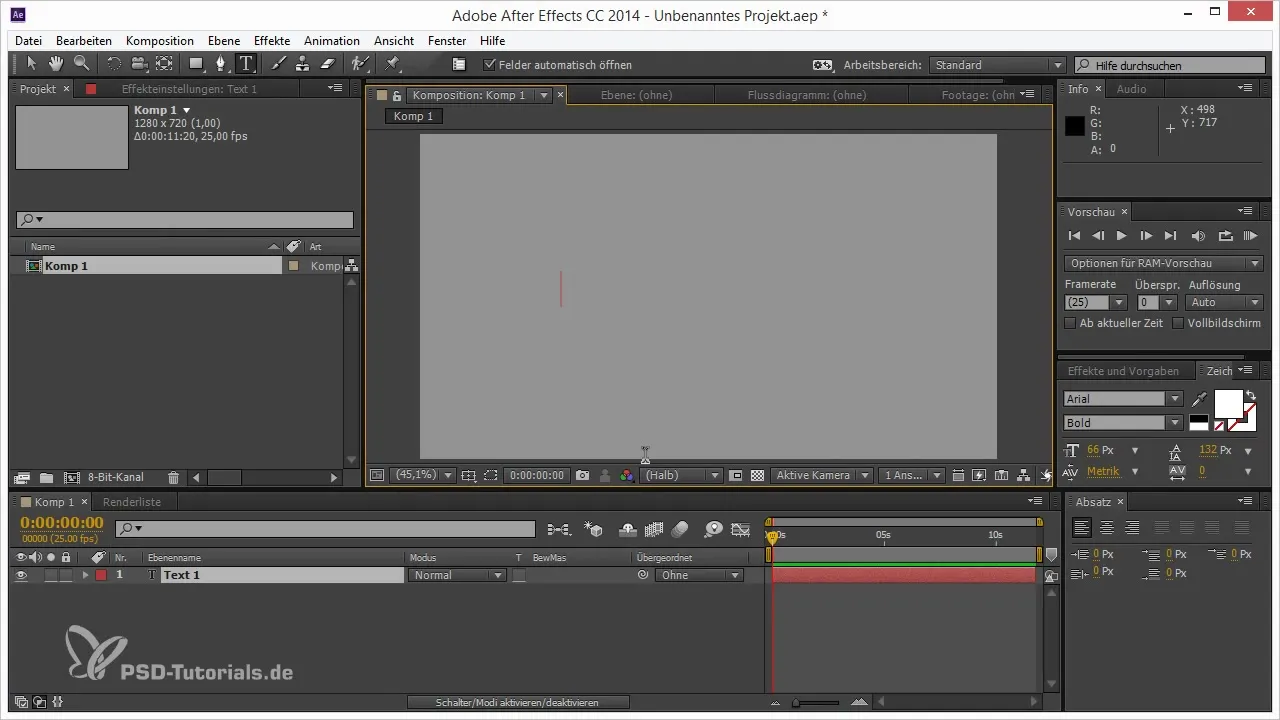This screenshot has height=720, width=1280.
Task: Create new folder in Project panel
Action: (x=46, y=478)
